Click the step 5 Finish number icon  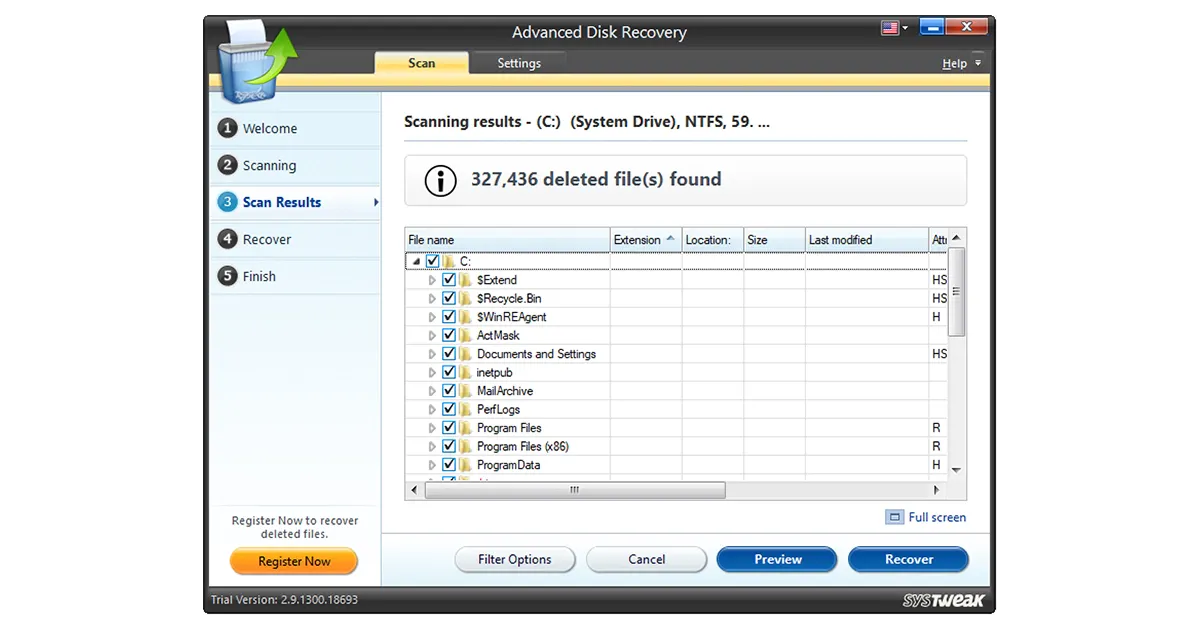pos(228,276)
